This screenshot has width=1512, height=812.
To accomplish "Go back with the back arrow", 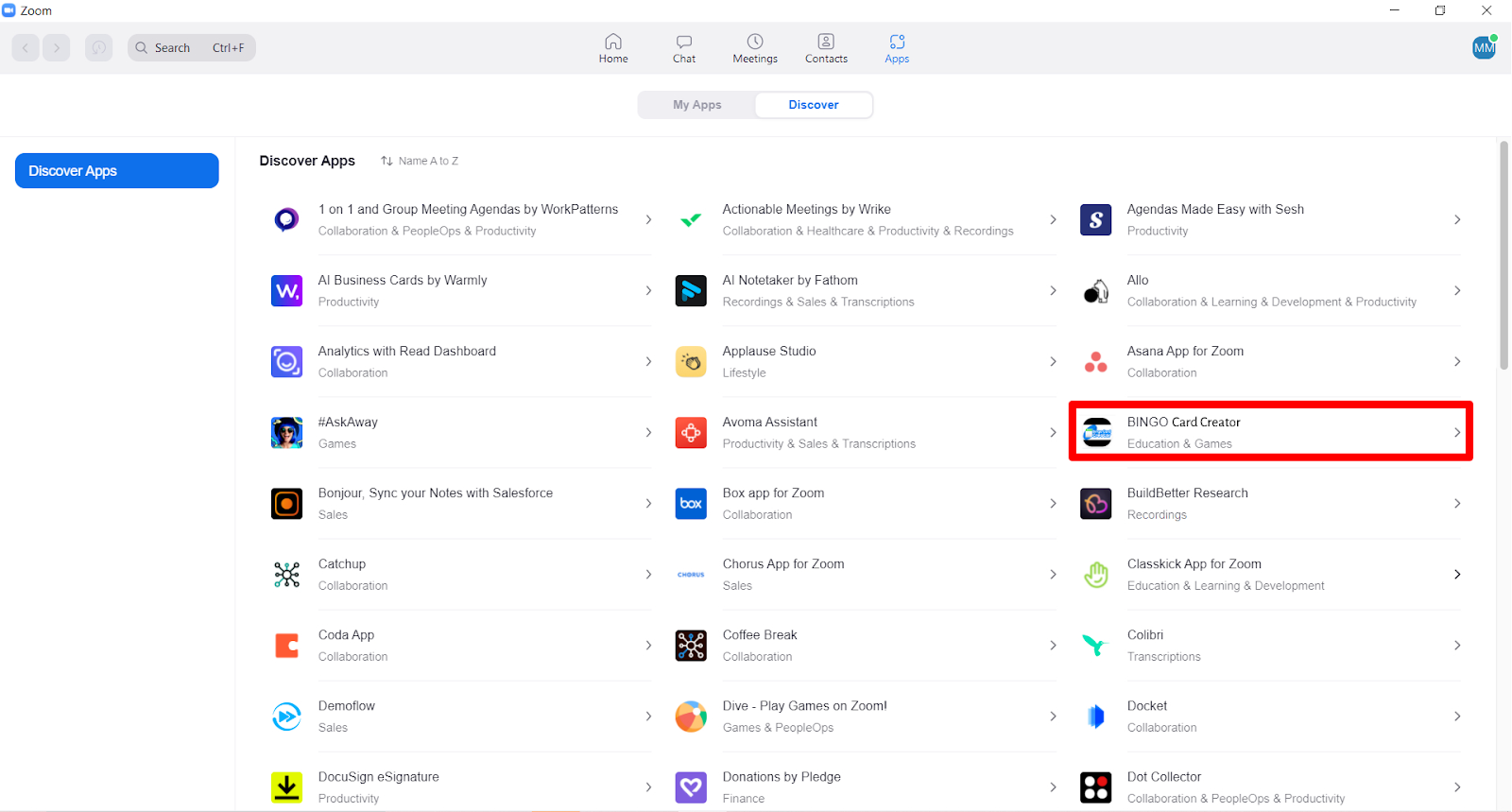I will coord(26,48).
